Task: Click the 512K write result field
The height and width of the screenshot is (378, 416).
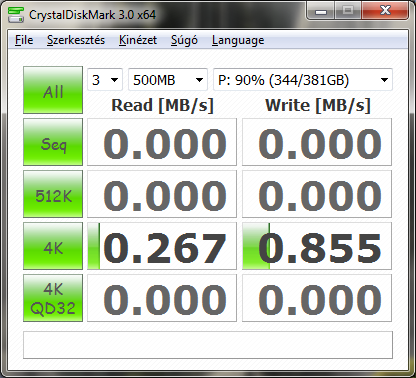Action: point(317,194)
